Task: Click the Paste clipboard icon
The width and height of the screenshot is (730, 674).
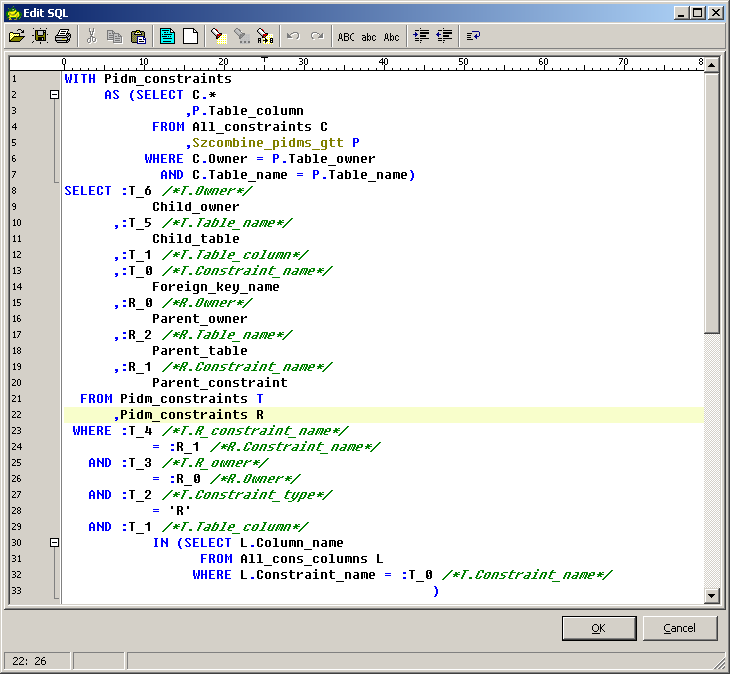Action: click(138, 36)
